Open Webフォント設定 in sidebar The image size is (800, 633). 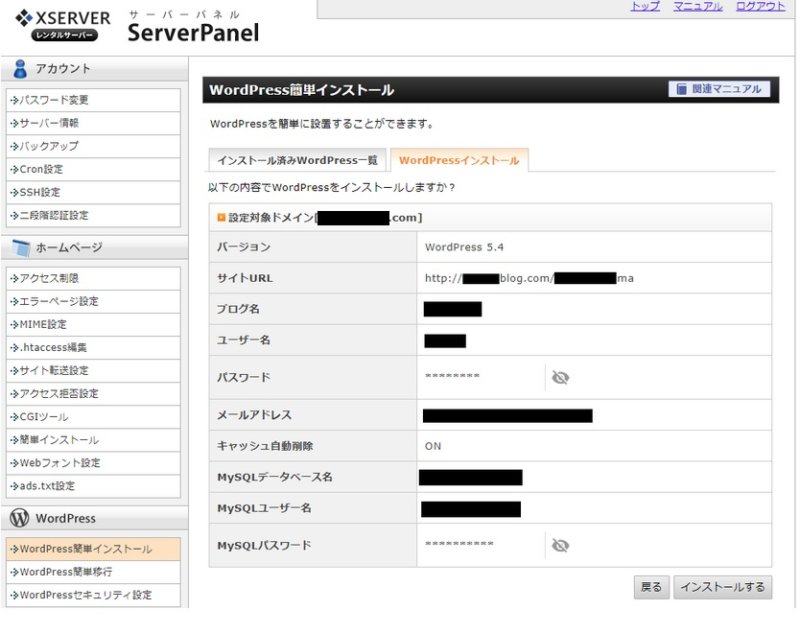pos(93,463)
